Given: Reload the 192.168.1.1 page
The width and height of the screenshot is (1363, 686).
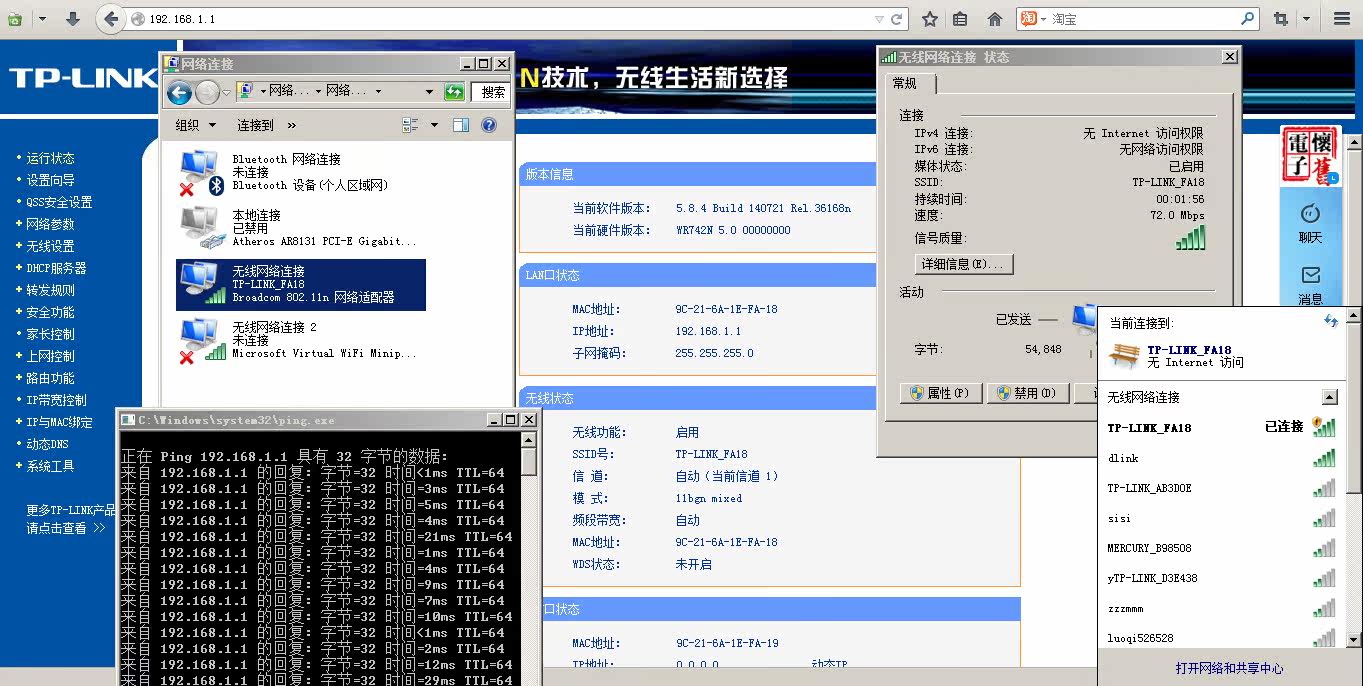Looking at the screenshot, I should pos(897,19).
